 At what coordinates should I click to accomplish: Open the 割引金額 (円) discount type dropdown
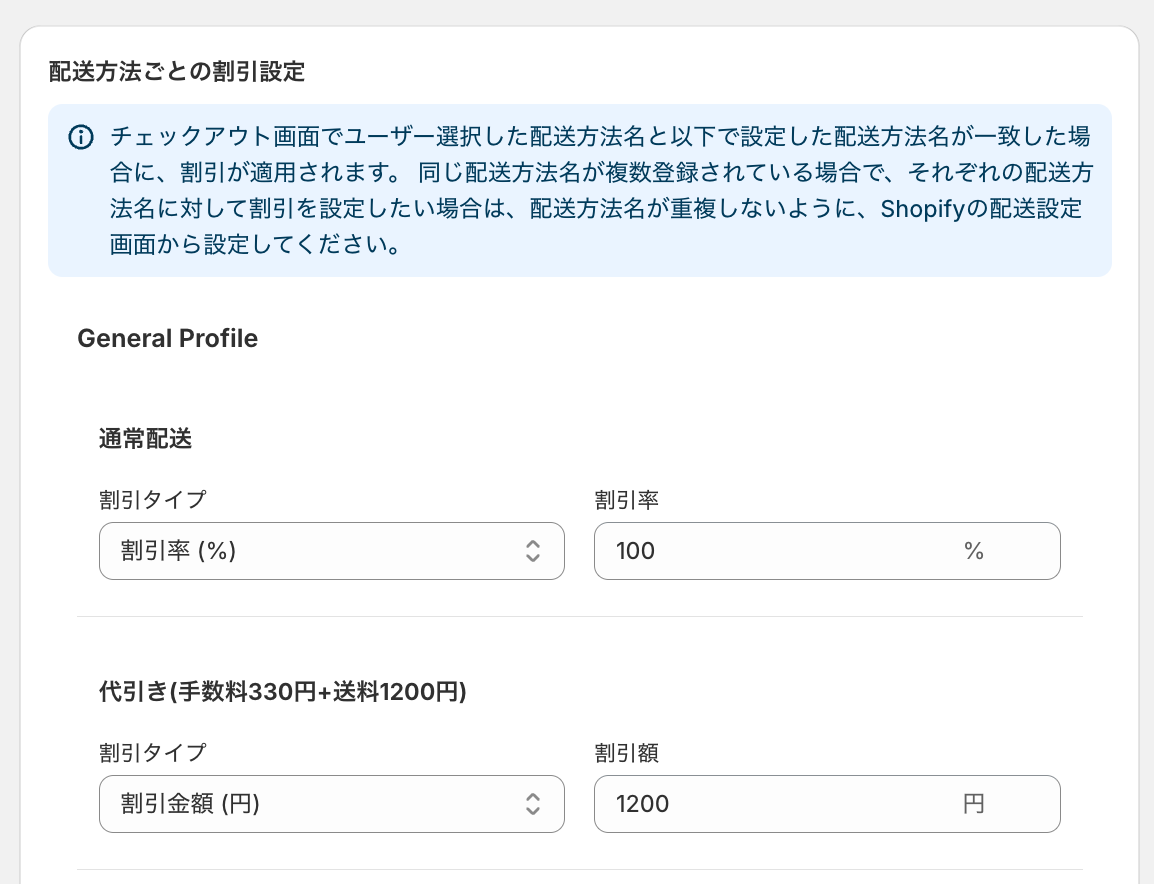click(x=331, y=803)
